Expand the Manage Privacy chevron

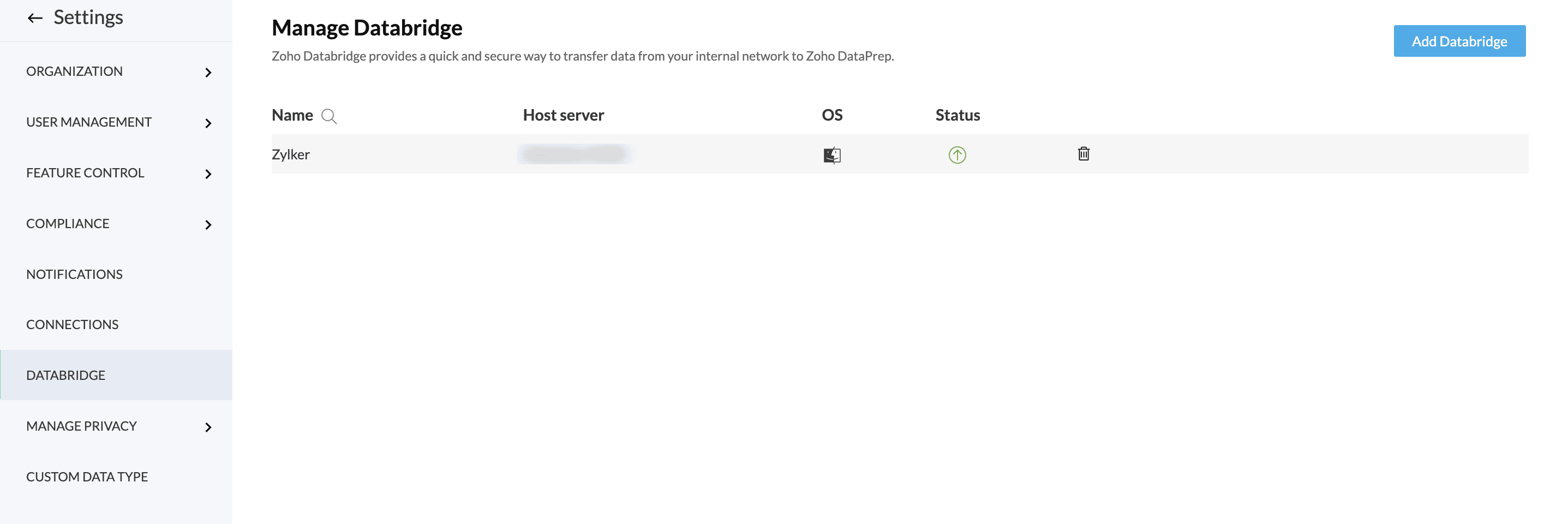click(208, 427)
